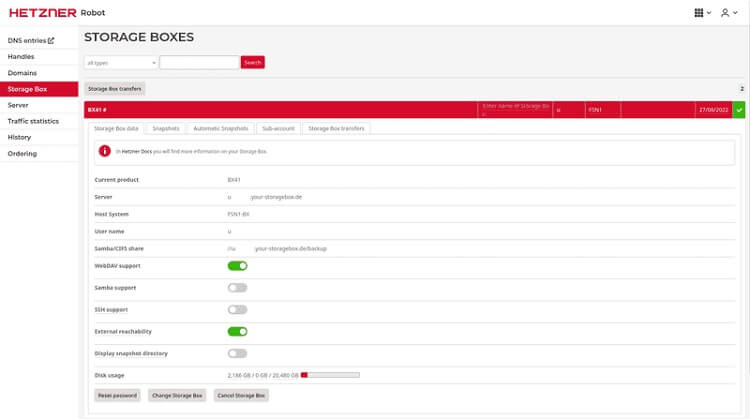Viewport: 750px width, 419px height.
Task: Expand the 'all types' filter dropdown
Action: click(x=121, y=62)
